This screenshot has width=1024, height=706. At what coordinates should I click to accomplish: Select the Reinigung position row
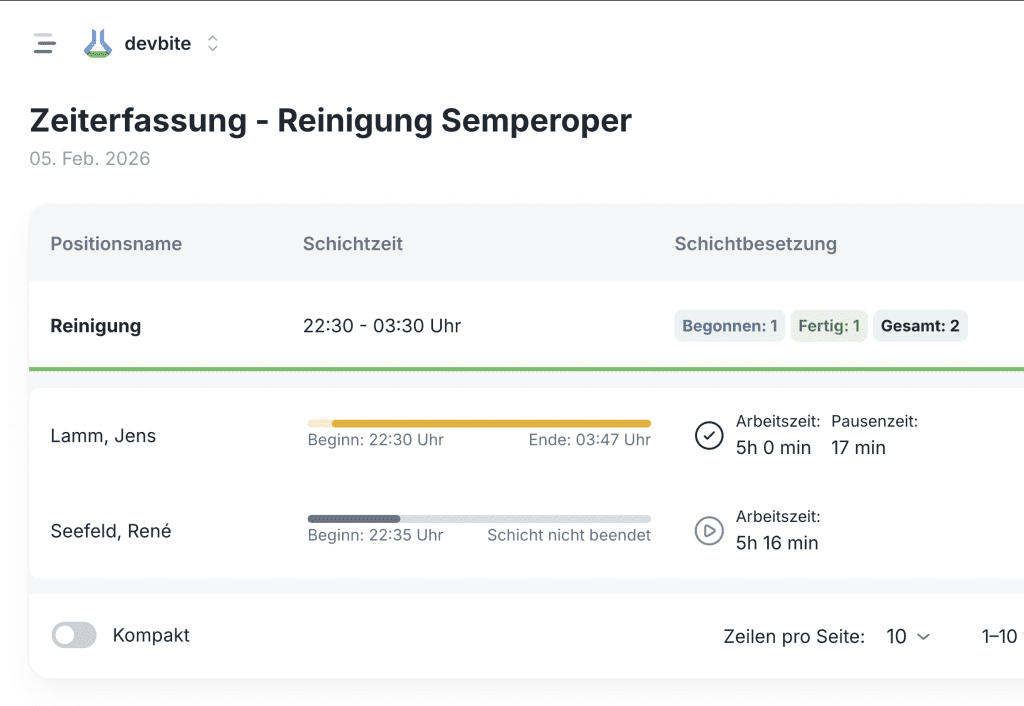pos(96,326)
